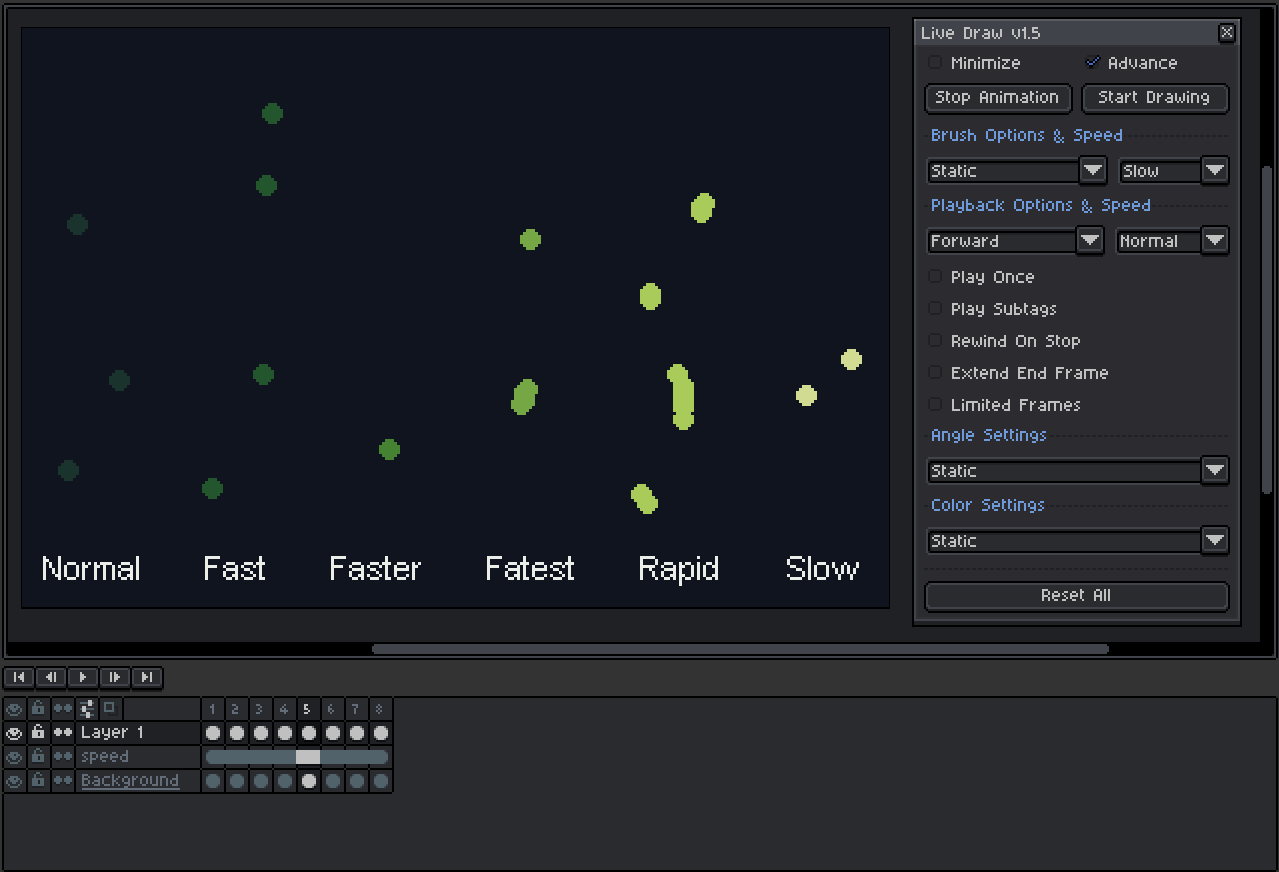Go to previous frame button
This screenshot has width=1279, height=872.
[x=51, y=677]
